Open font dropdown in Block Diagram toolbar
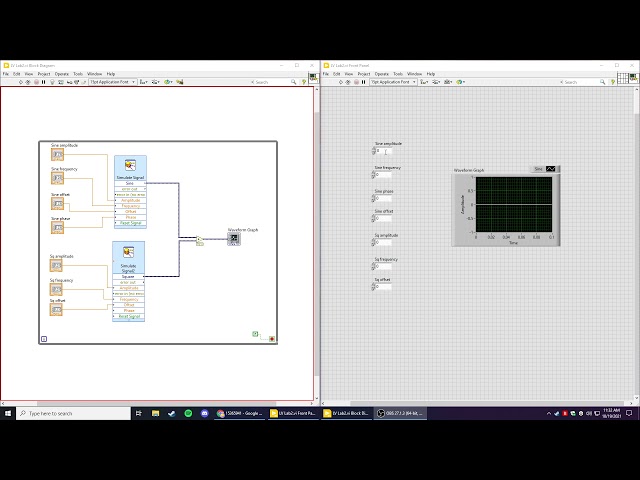 click(x=113, y=82)
